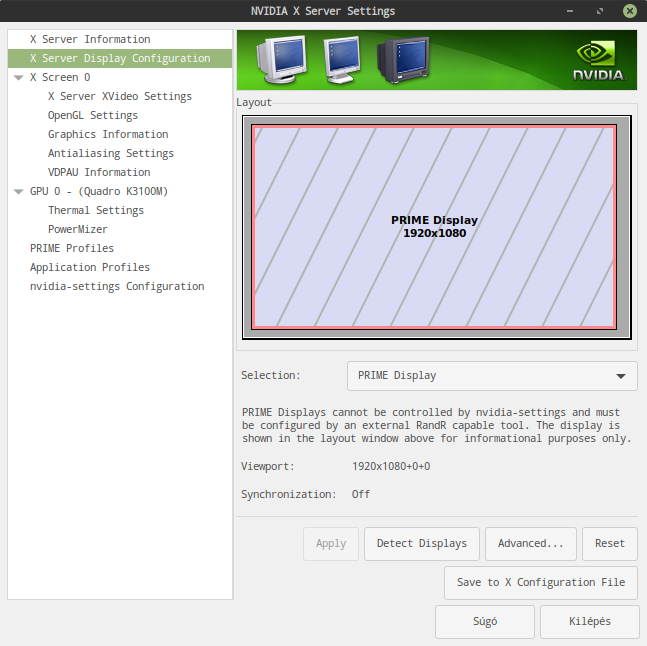Open OpenGL Settings page

[x=120, y=115]
